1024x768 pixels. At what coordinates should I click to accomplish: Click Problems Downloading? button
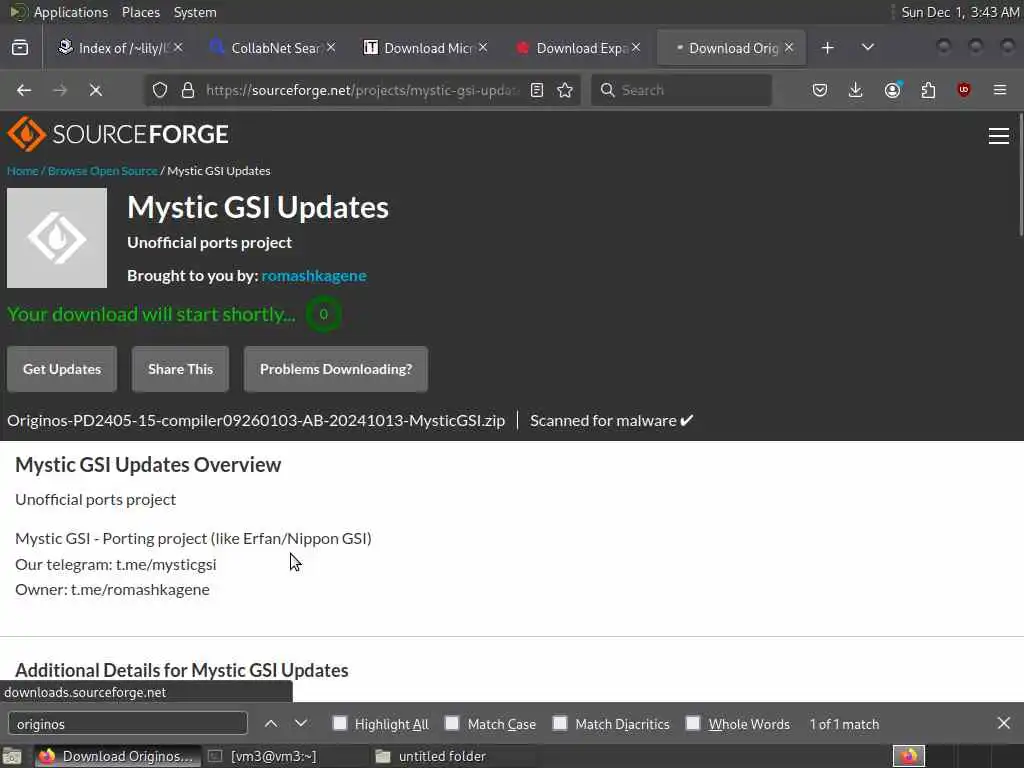click(x=336, y=369)
